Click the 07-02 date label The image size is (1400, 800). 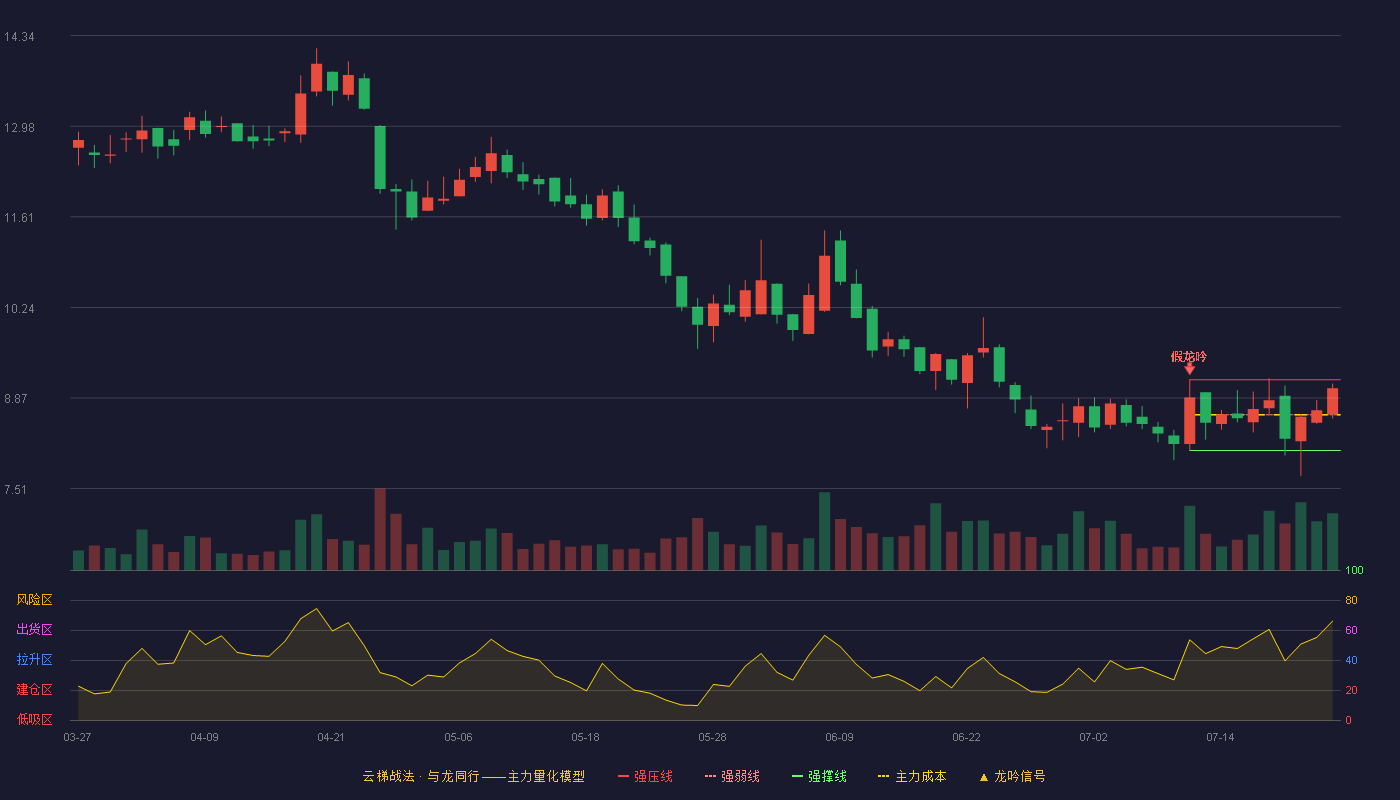tap(1093, 737)
